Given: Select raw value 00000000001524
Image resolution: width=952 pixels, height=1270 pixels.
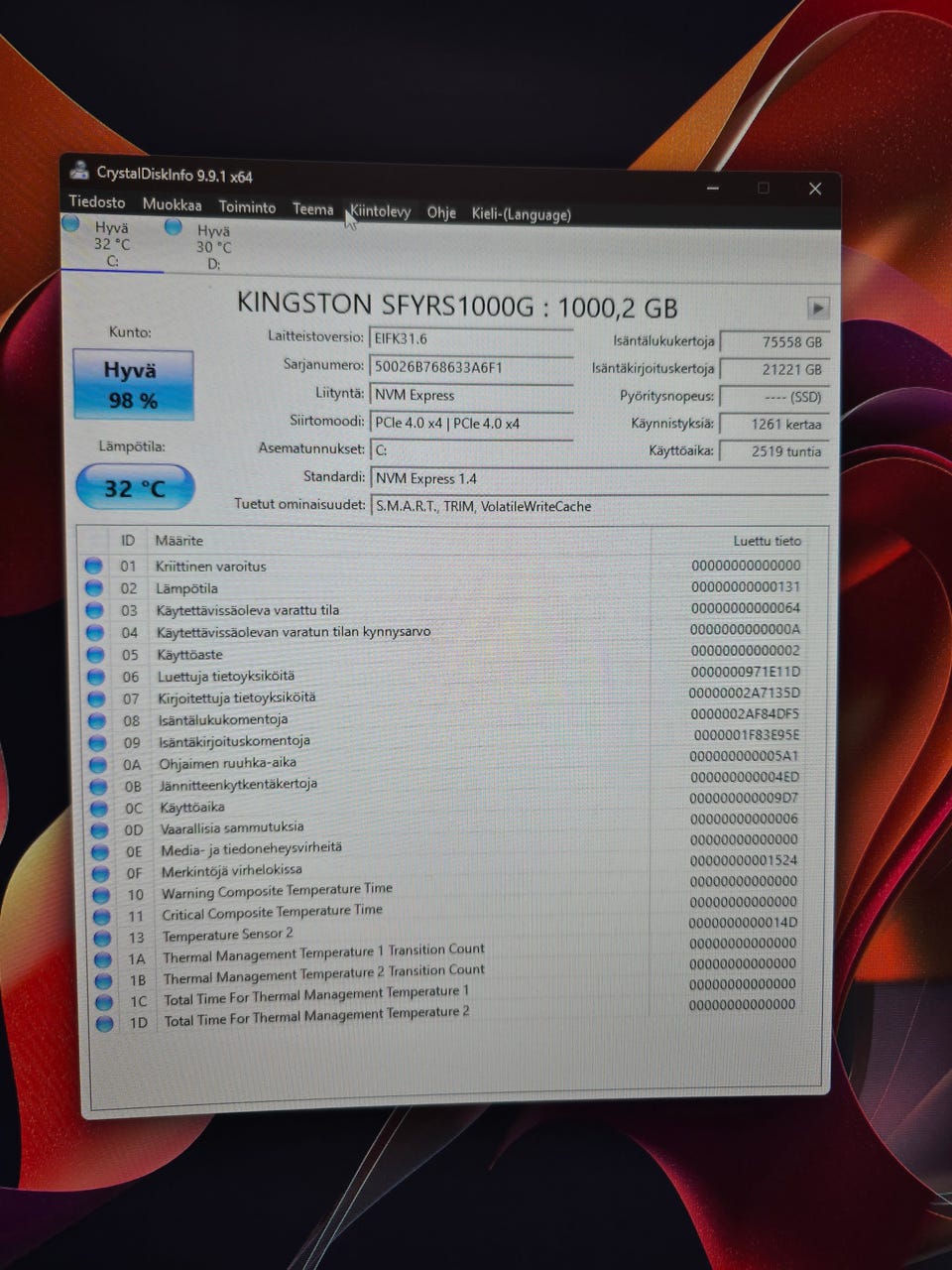Looking at the screenshot, I should 744,860.
